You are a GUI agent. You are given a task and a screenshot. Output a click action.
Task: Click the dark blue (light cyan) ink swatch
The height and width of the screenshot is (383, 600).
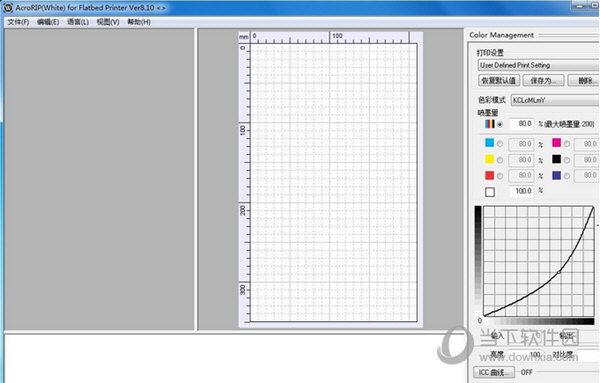(556, 175)
